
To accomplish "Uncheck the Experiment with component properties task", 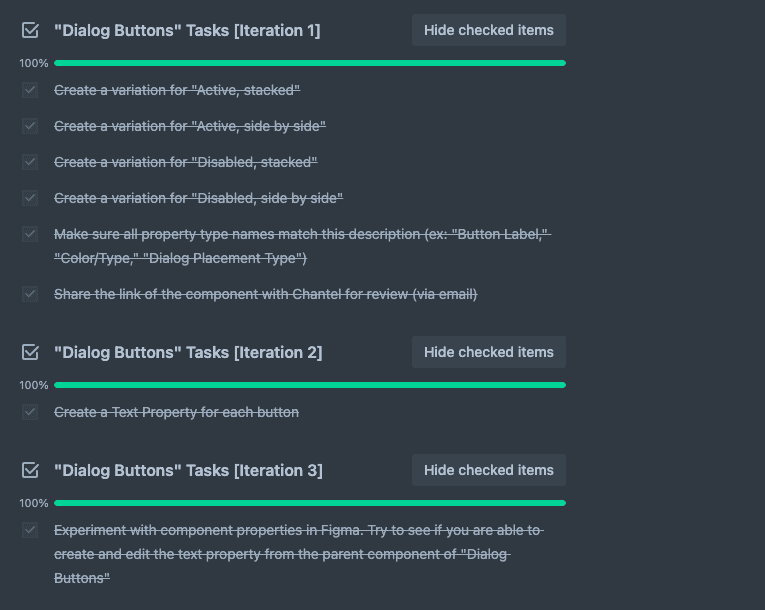I will pyautogui.click(x=30, y=530).
